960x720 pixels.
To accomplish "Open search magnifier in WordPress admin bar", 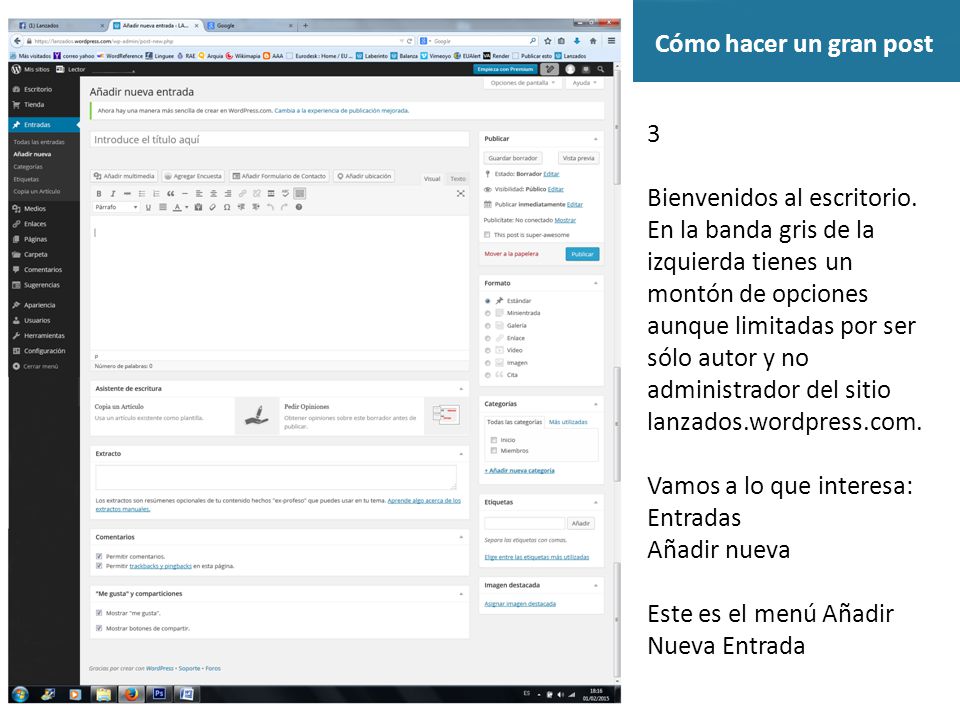I will click(601, 69).
